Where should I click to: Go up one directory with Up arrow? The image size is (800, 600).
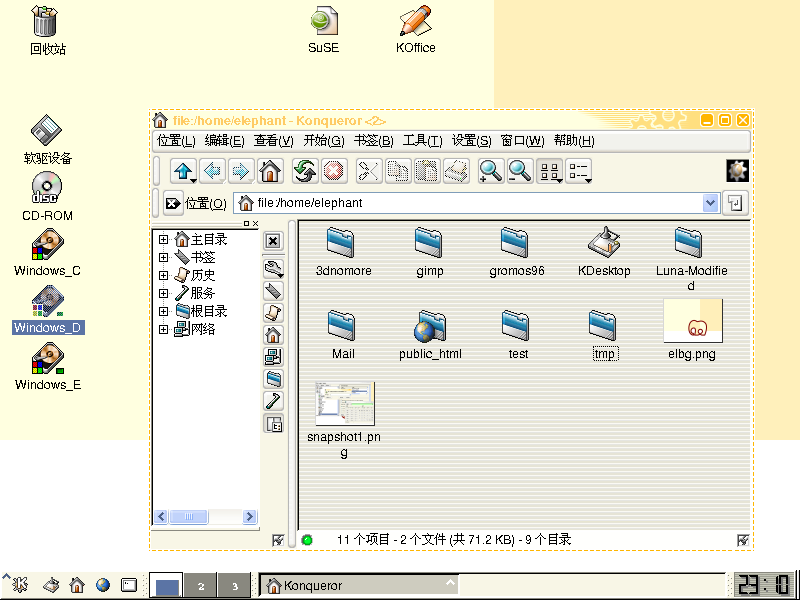click(184, 171)
